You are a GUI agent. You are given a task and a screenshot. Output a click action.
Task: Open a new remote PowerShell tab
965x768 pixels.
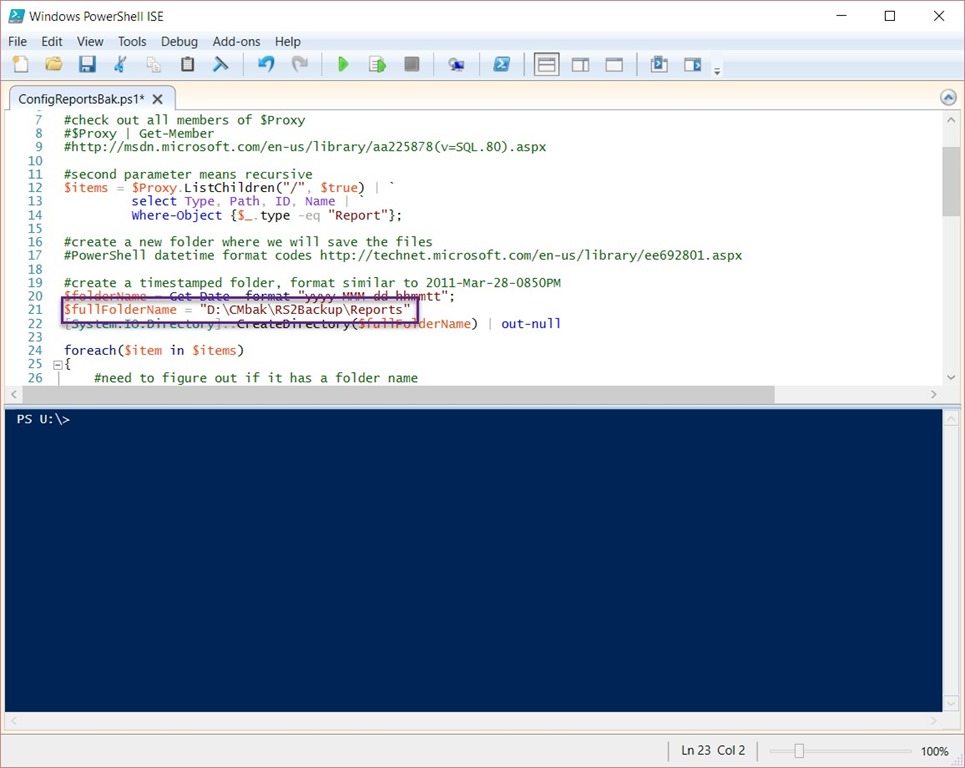click(x=456, y=64)
